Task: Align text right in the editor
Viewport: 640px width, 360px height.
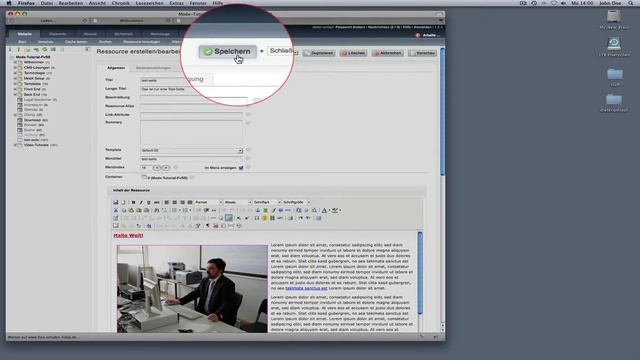Action: click(x=182, y=202)
